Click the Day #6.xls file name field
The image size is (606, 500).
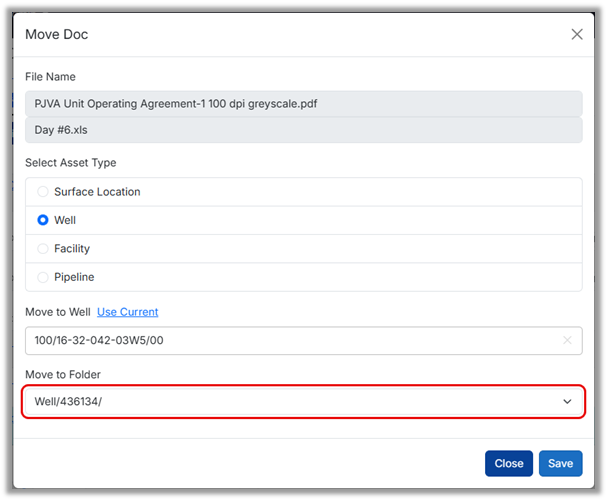click(x=303, y=131)
